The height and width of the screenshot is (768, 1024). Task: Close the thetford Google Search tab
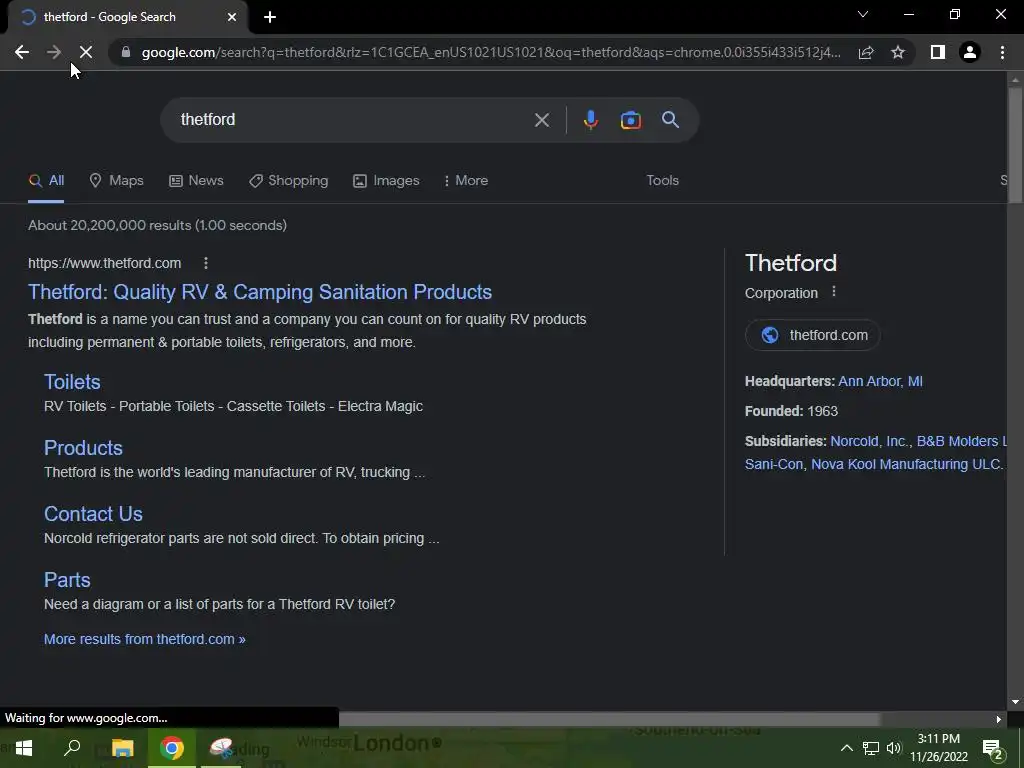(x=232, y=17)
